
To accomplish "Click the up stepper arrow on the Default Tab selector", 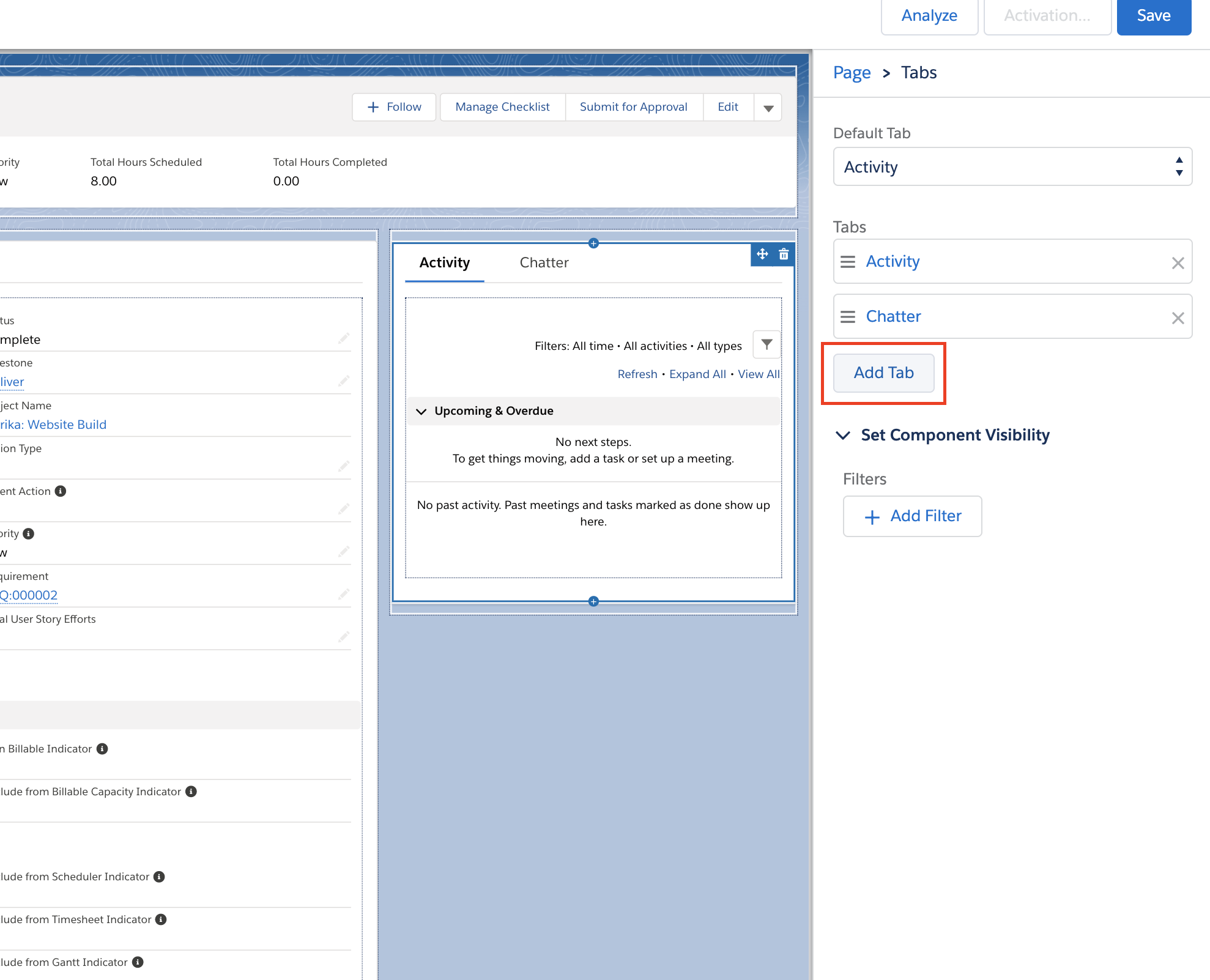I will coord(1179,160).
